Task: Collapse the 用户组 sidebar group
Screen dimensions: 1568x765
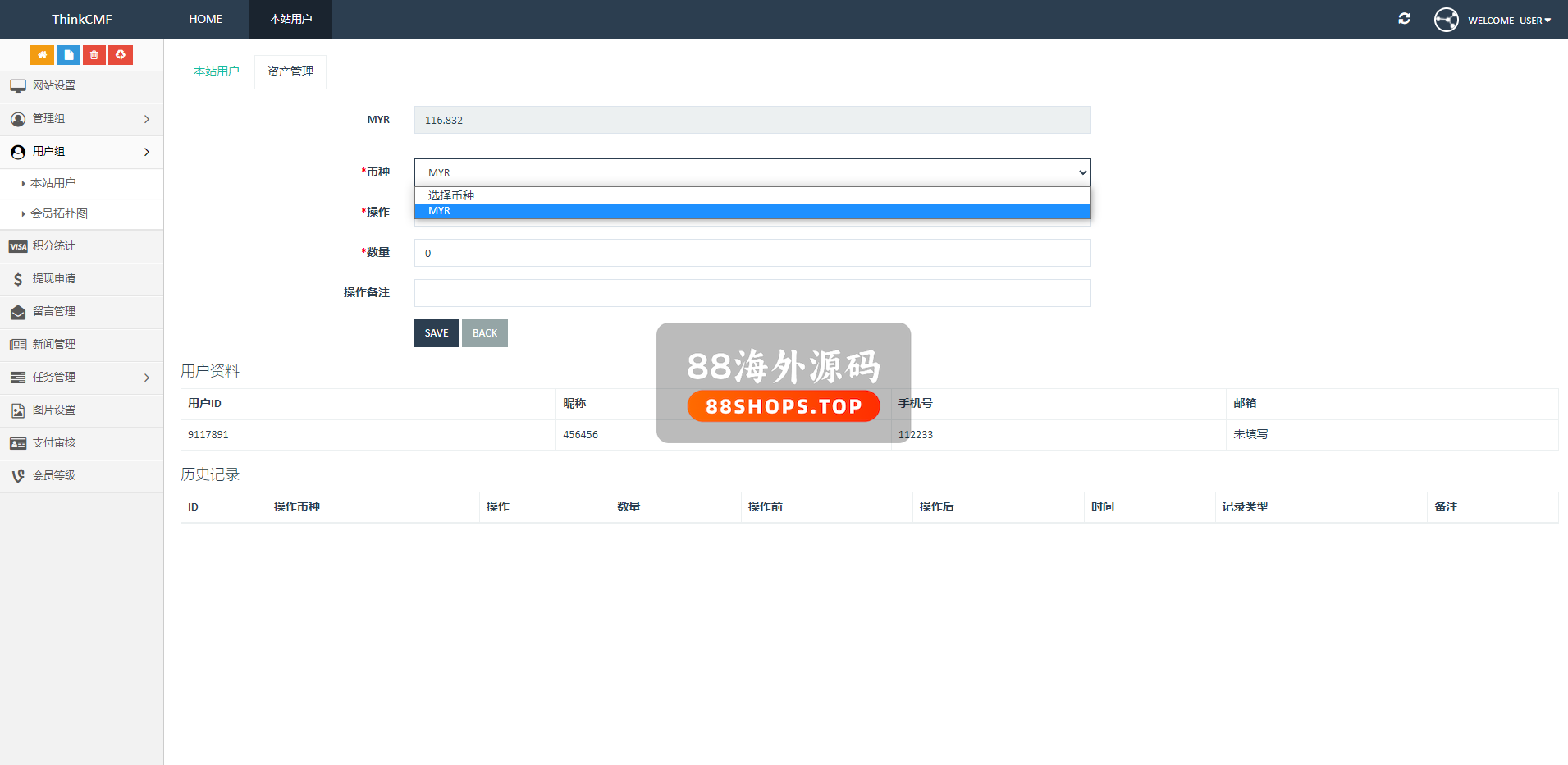Action: (x=81, y=152)
